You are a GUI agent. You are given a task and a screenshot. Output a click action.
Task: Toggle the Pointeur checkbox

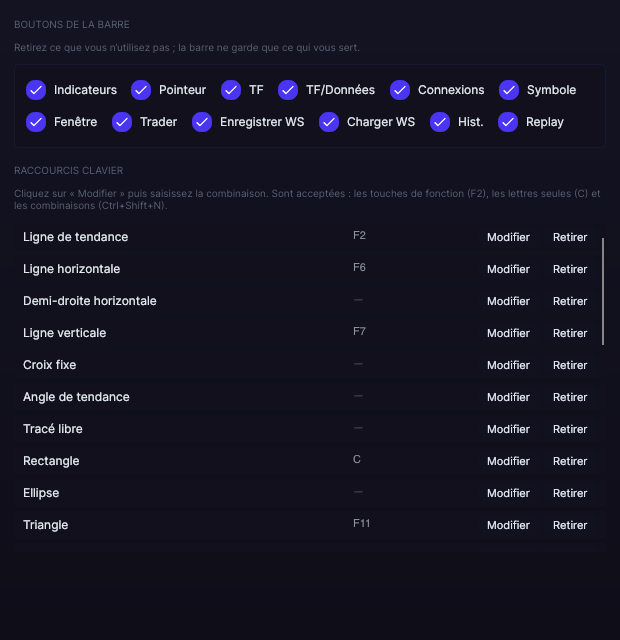141,90
